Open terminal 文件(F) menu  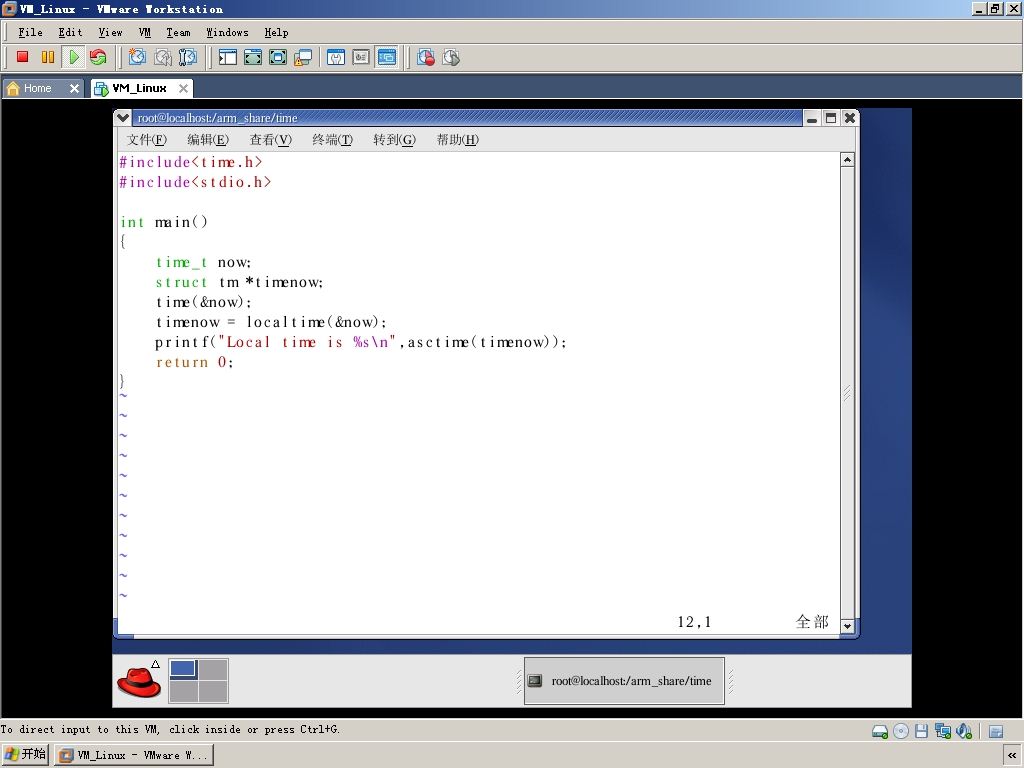(x=147, y=140)
